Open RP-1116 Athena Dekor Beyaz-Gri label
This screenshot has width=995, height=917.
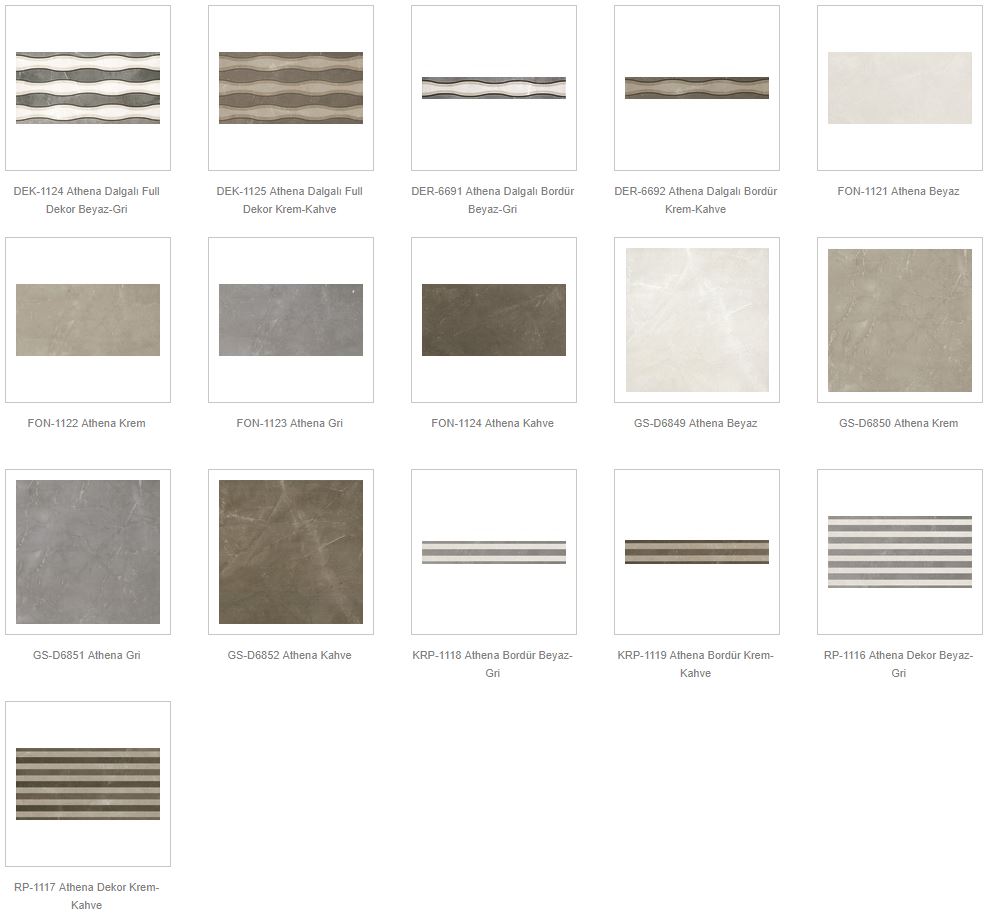899,664
